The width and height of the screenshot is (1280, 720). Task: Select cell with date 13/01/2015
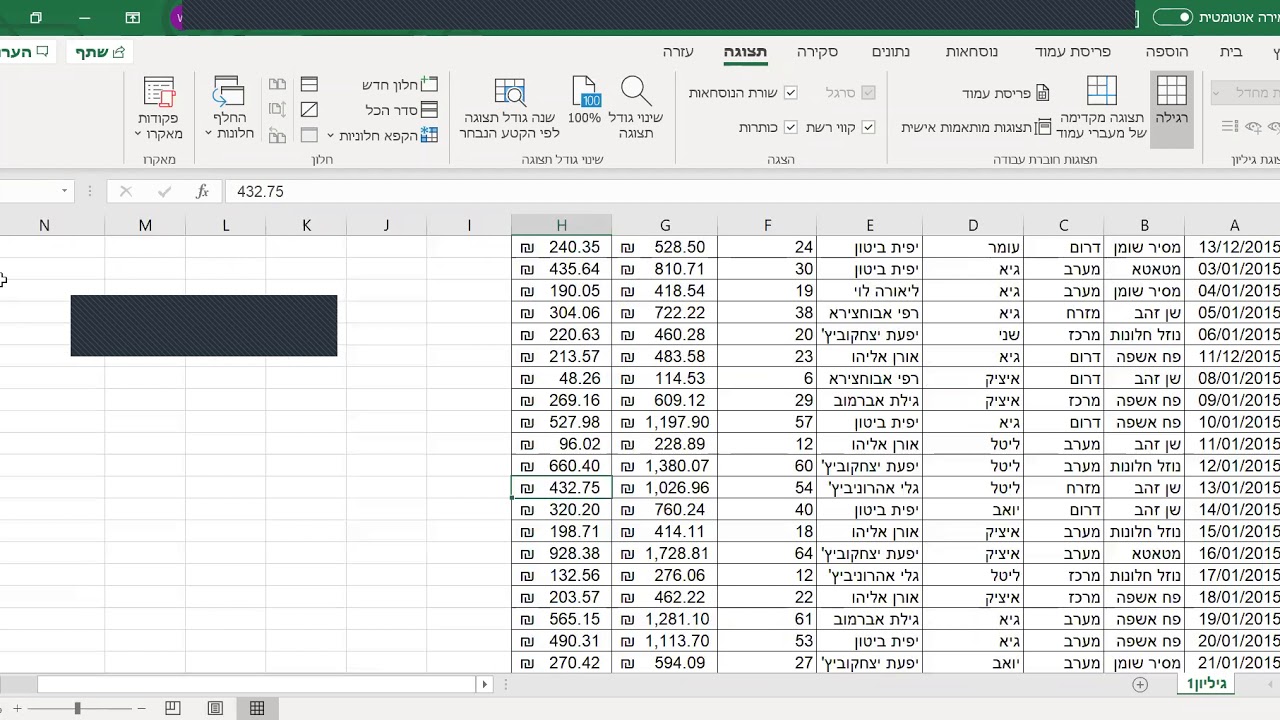pyautogui.click(x=1234, y=488)
